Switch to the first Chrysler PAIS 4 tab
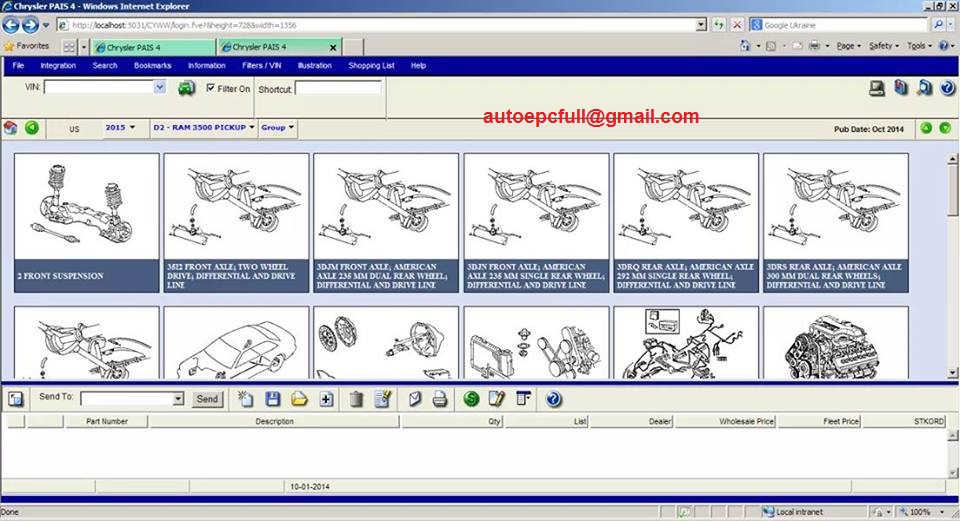 [152, 47]
